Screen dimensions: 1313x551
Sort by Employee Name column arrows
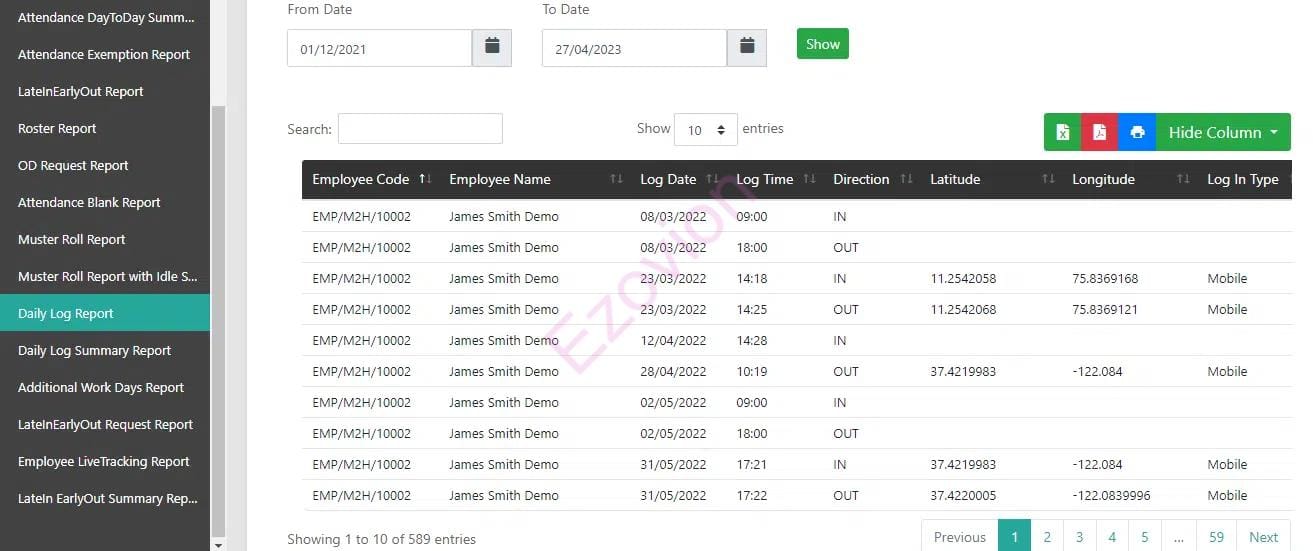click(616, 179)
